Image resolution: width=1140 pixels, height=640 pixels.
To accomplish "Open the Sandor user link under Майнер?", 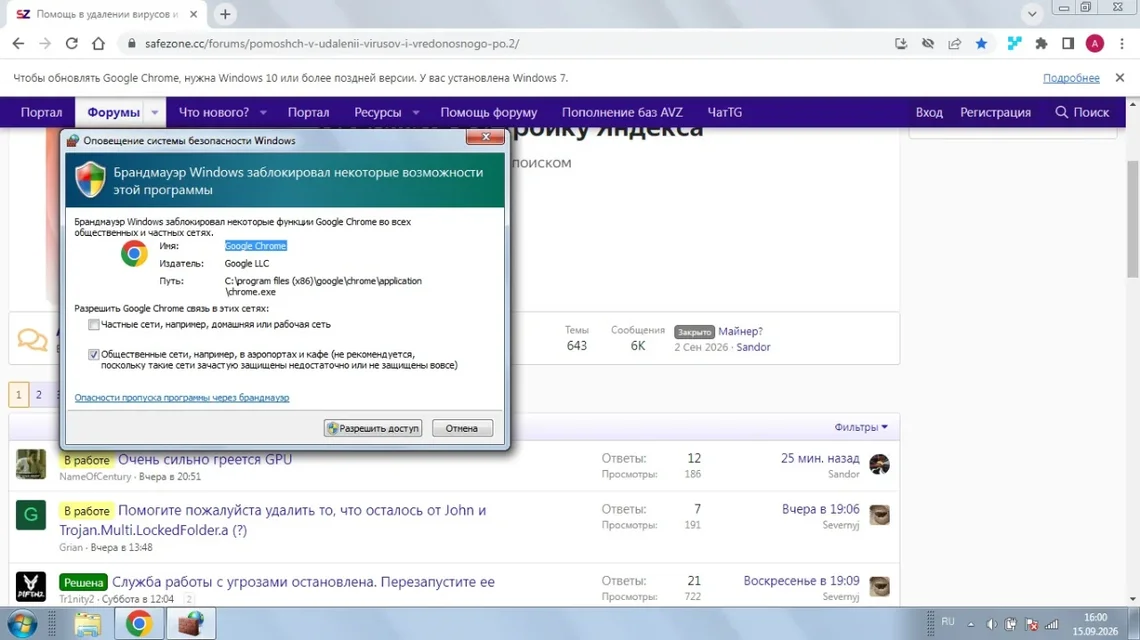I will point(753,347).
